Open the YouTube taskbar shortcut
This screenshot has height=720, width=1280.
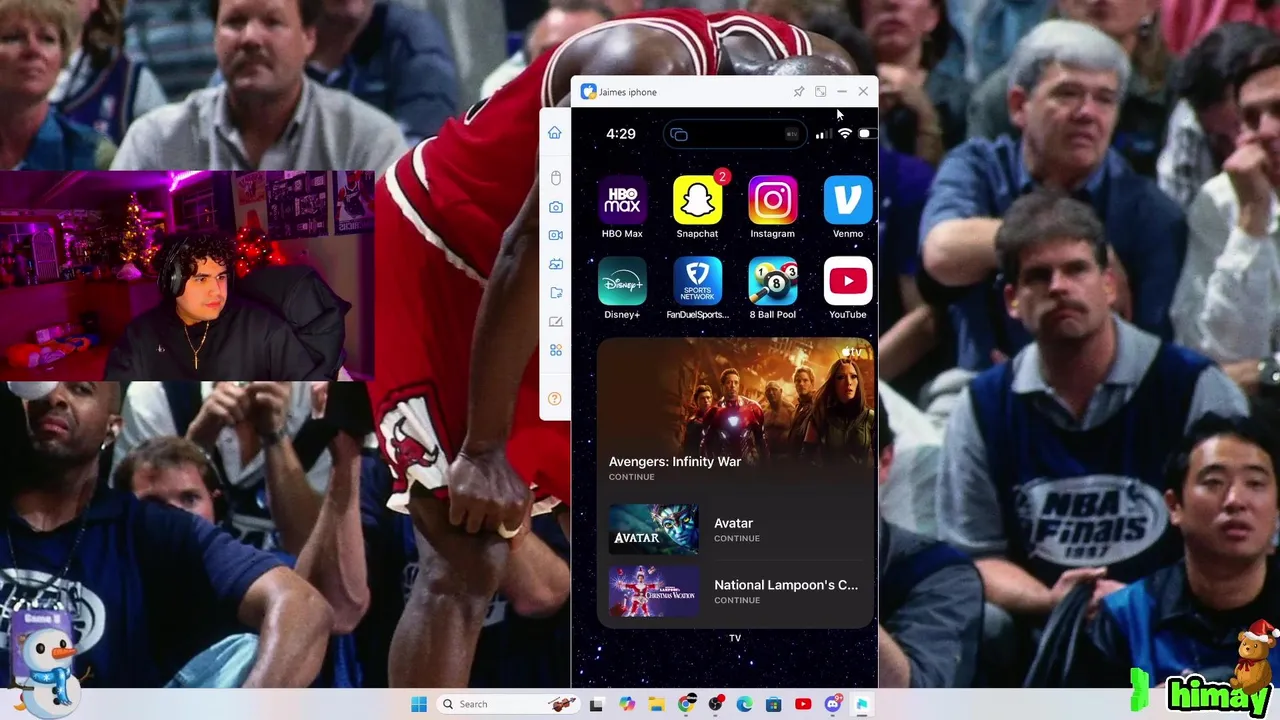[803, 704]
